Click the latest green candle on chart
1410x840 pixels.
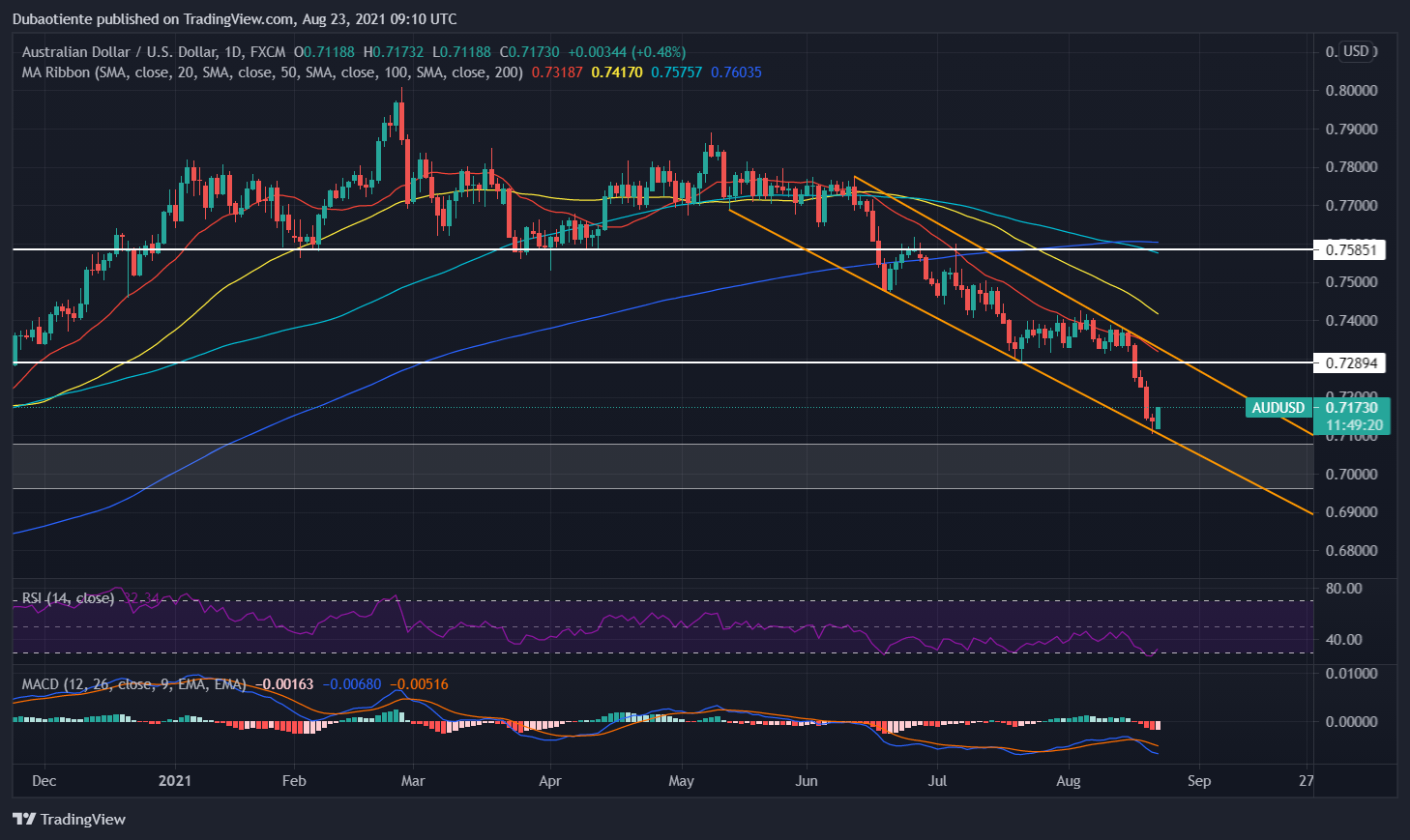tap(1158, 419)
